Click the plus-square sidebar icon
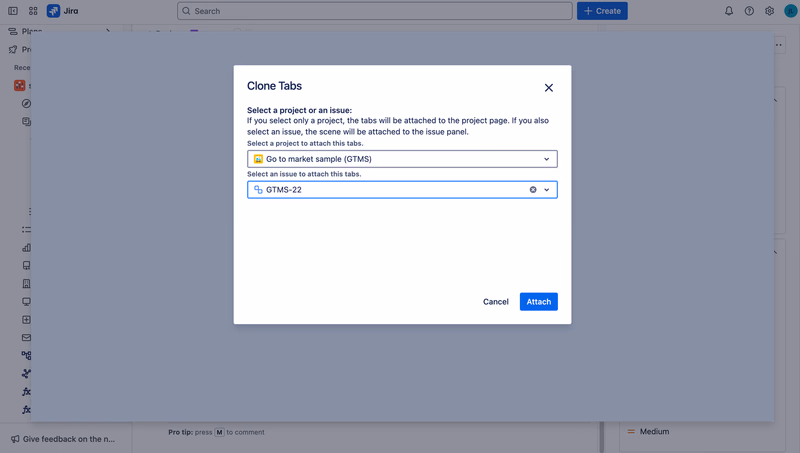 pos(27,319)
